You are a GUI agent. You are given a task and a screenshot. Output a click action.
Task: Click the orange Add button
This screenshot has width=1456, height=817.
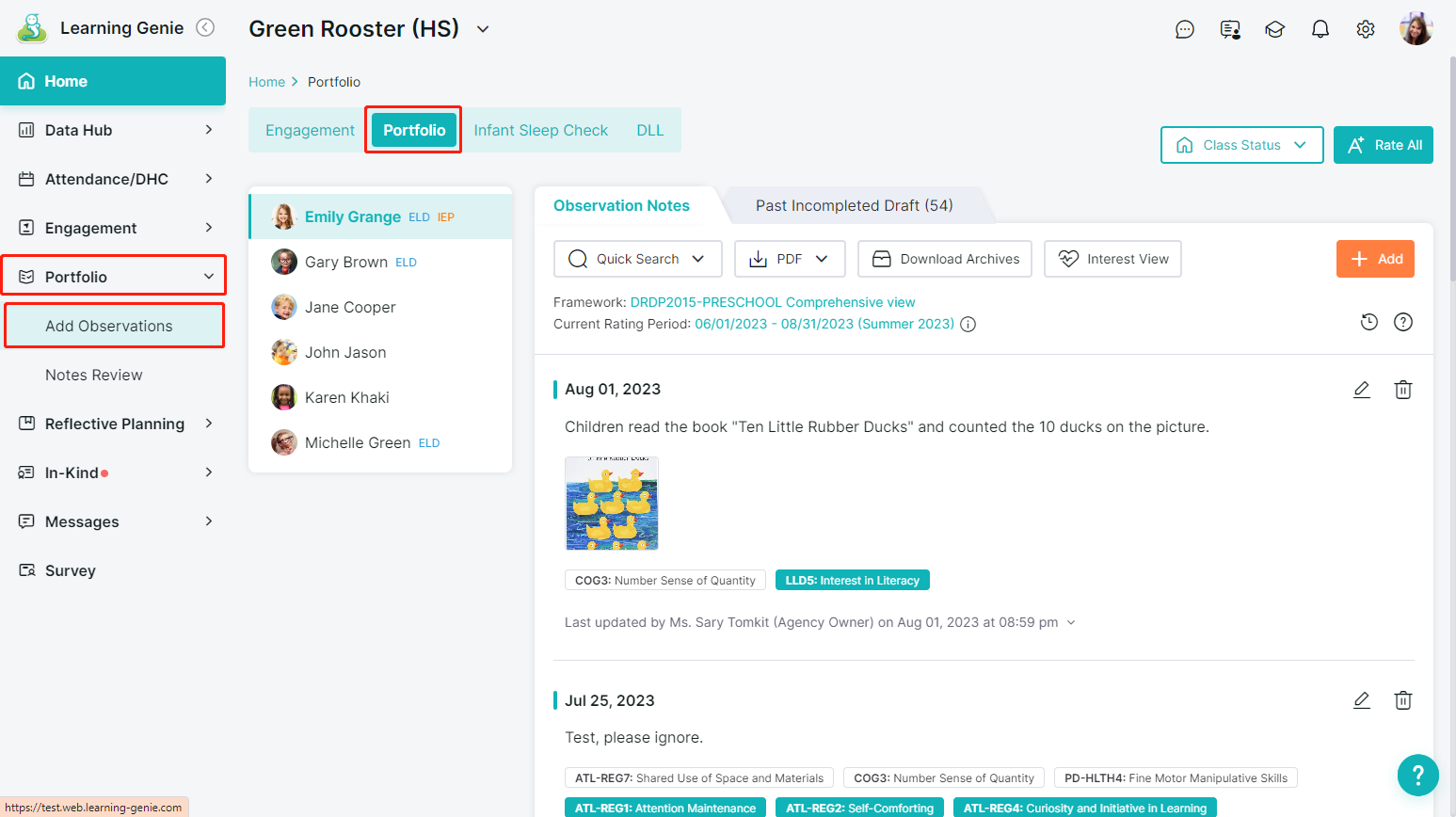click(x=1374, y=259)
